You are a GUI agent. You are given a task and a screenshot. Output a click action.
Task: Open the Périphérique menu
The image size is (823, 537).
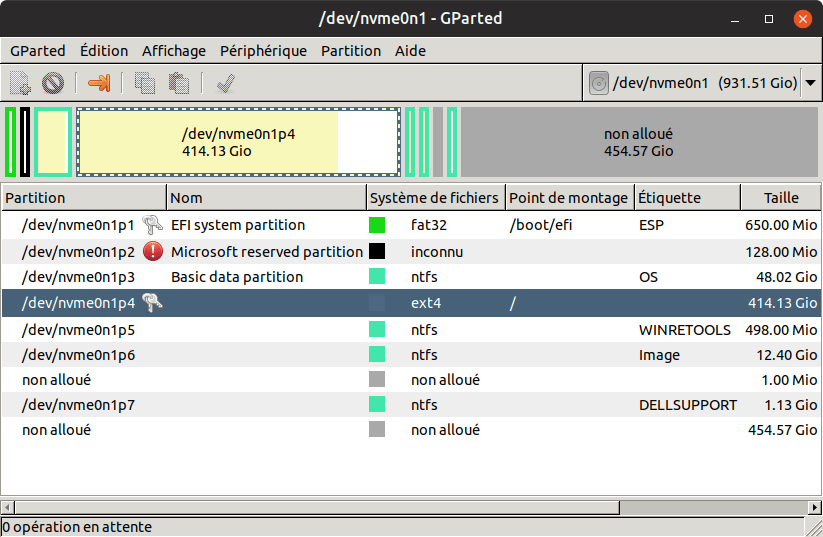(263, 51)
